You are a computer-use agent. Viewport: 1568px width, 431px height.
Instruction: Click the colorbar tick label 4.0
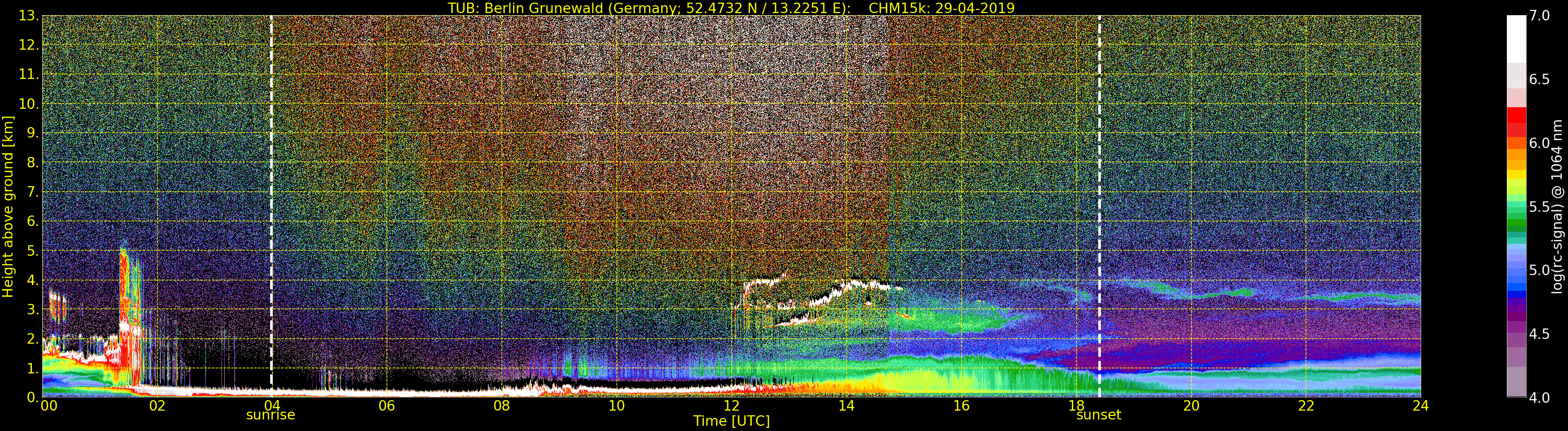coord(1539,398)
